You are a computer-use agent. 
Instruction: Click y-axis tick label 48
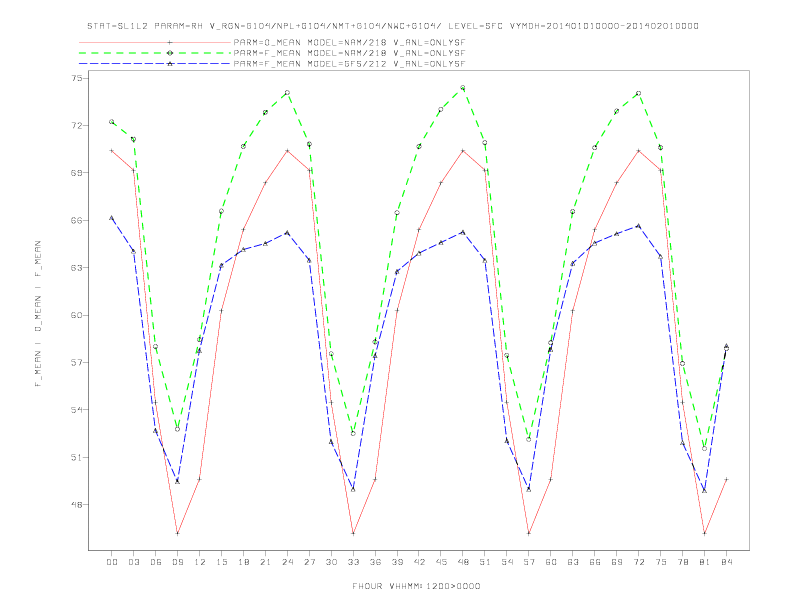coord(77,504)
